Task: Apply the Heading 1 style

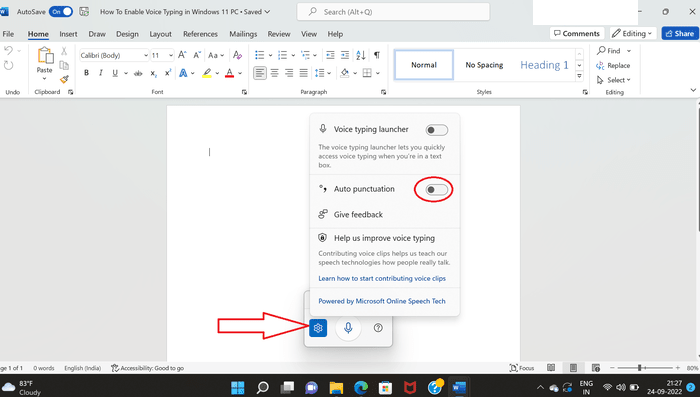Action: point(544,65)
